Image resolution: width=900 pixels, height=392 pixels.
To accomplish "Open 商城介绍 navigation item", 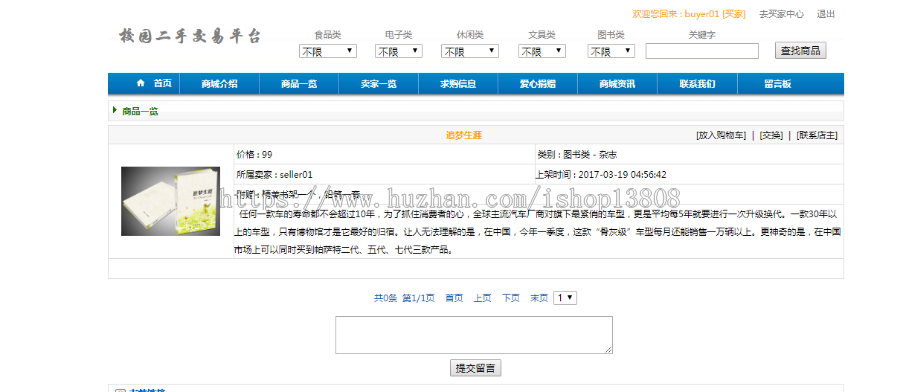I will [x=219, y=84].
